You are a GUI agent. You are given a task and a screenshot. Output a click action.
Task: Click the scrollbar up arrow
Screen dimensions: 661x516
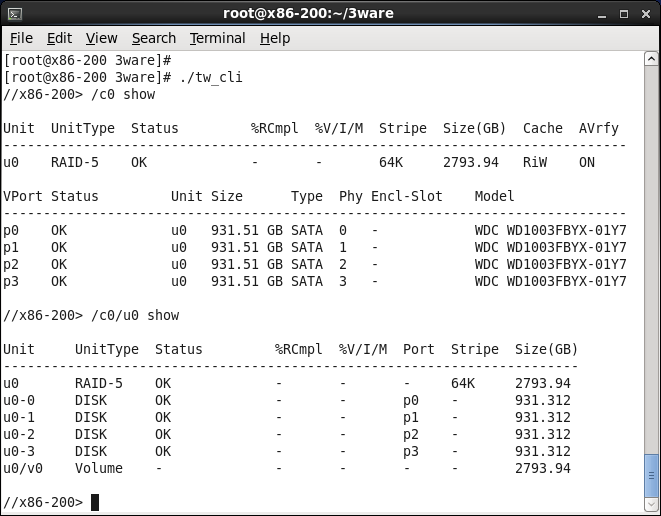(651, 58)
